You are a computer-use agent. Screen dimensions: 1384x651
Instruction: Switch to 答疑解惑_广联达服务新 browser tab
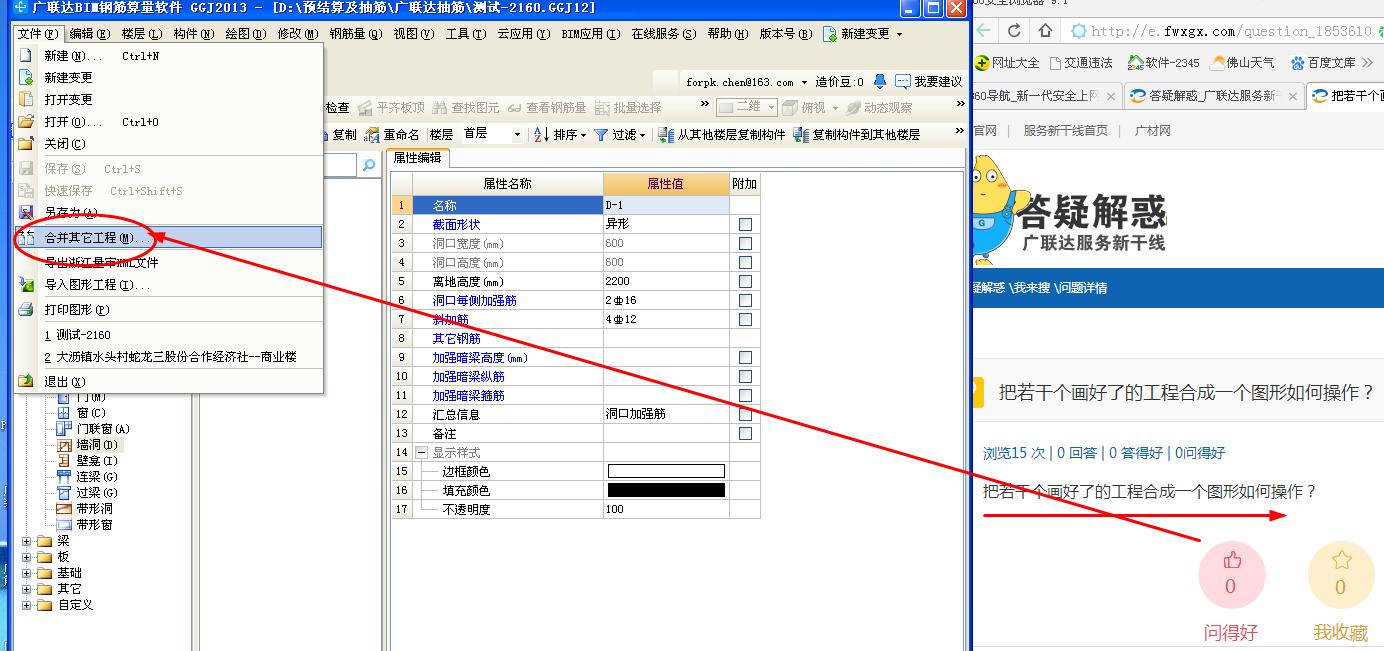(1213, 96)
